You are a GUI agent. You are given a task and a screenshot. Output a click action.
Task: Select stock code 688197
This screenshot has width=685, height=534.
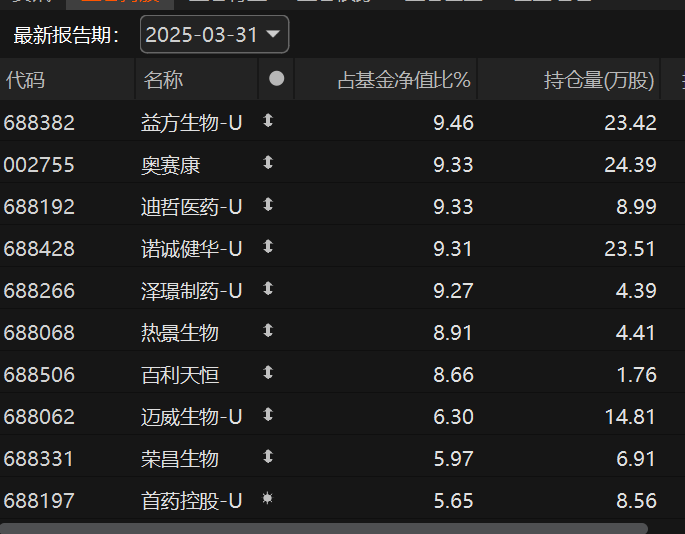tap(39, 500)
